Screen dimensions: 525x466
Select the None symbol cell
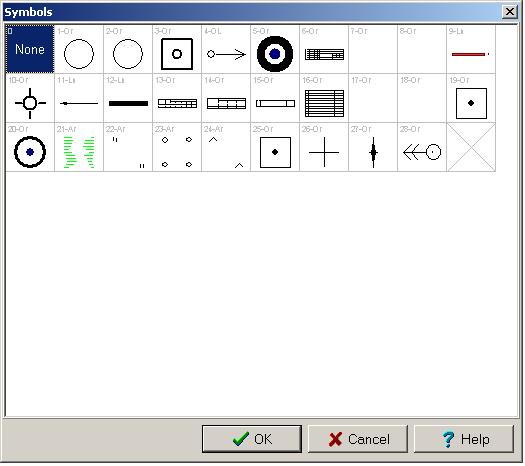[30, 49]
